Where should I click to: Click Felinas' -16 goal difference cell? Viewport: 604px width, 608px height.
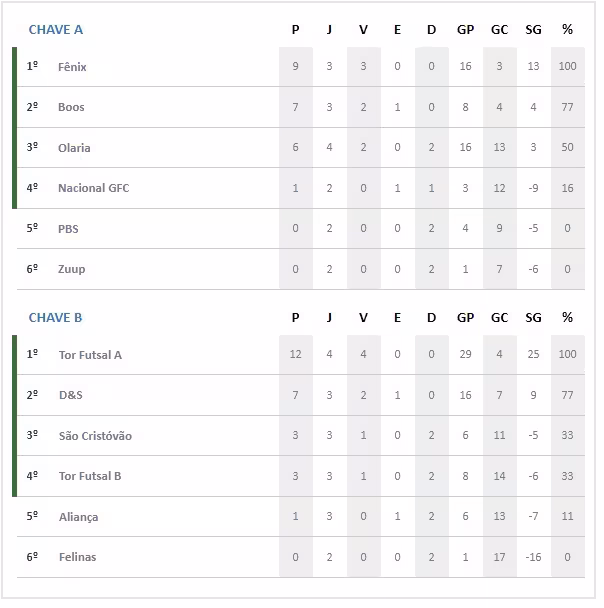pyautogui.click(x=533, y=557)
